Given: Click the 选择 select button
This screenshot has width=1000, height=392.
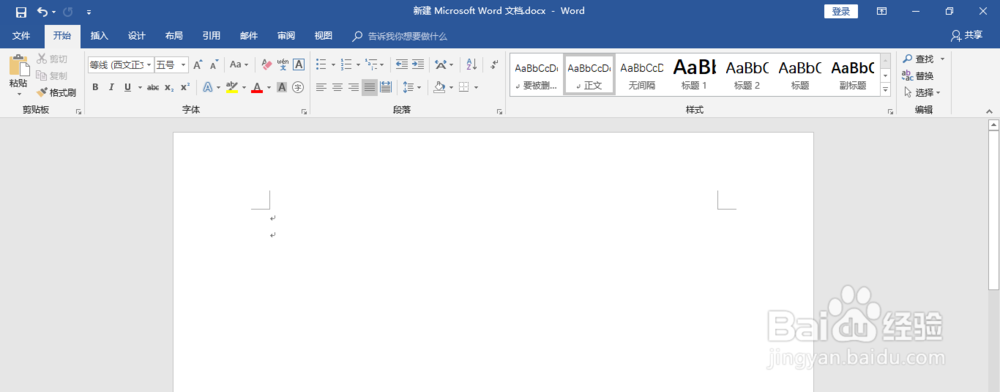Looking at the screenshot, I should click(x=922, y=92).
